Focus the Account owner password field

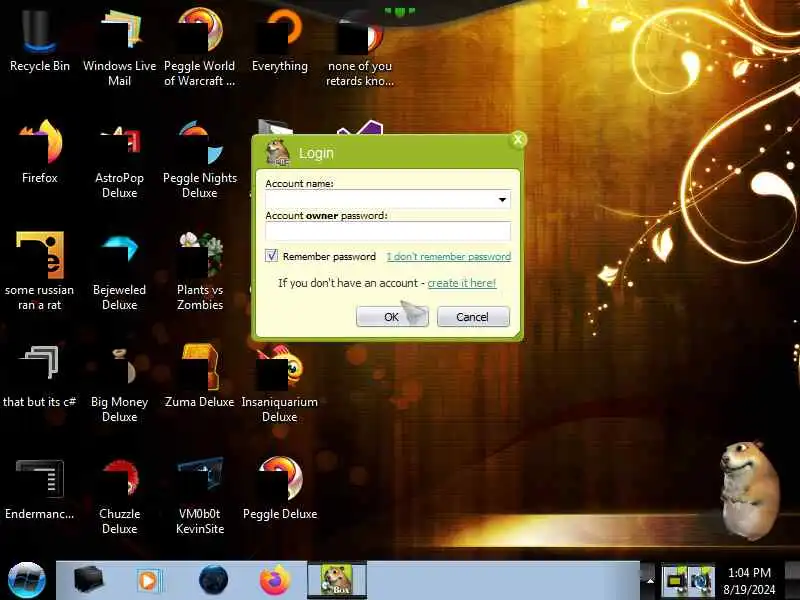[388, 231]
